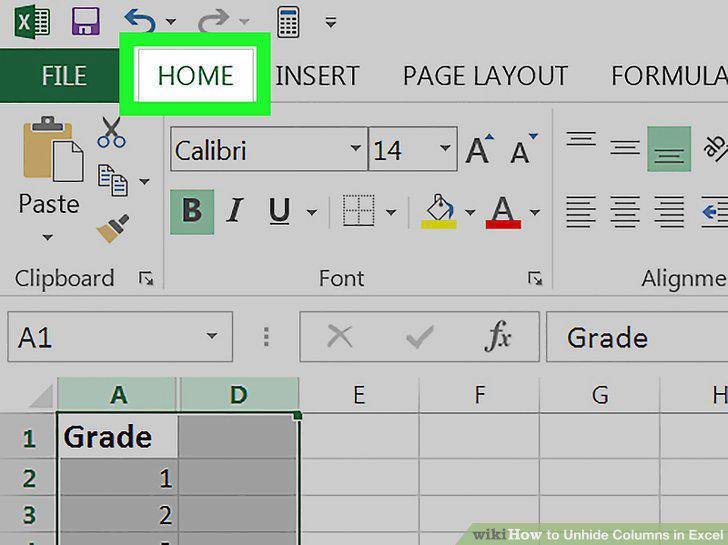Center text horizontally

point(625,212)
